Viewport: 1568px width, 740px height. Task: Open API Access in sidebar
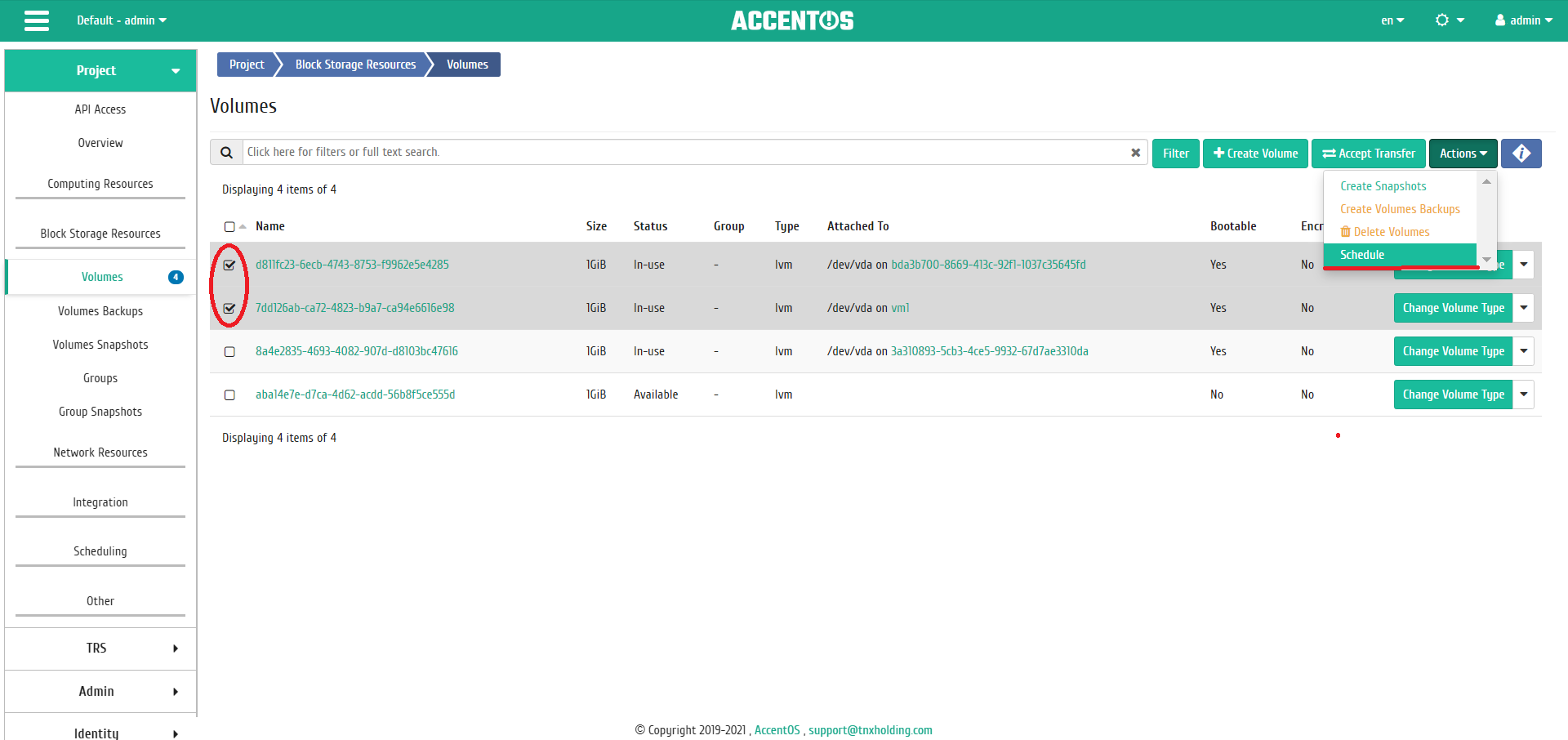point(100,109)
